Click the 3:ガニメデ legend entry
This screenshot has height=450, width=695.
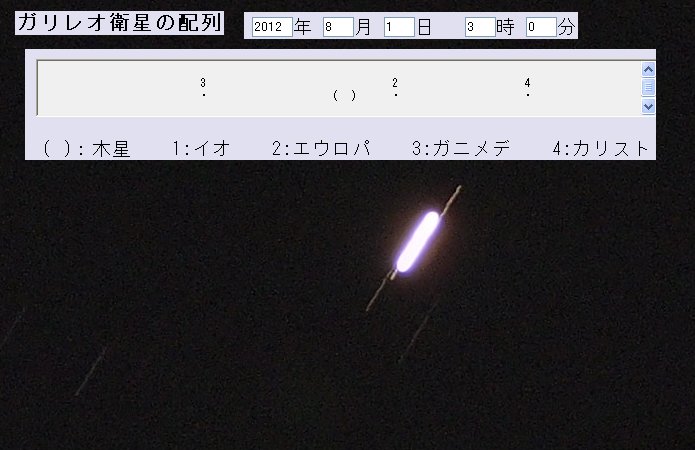point(461,149)
